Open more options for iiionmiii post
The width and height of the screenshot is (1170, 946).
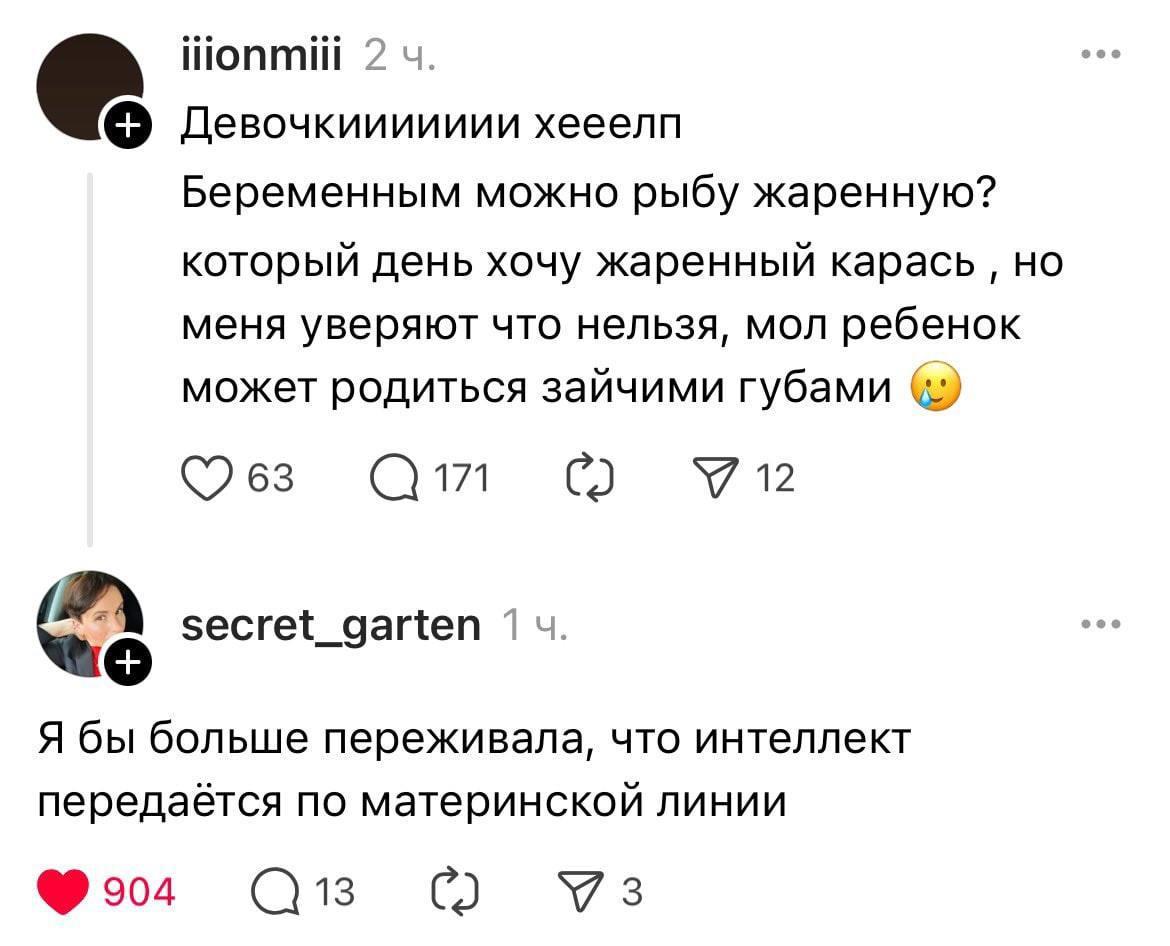coord(1101,55)
